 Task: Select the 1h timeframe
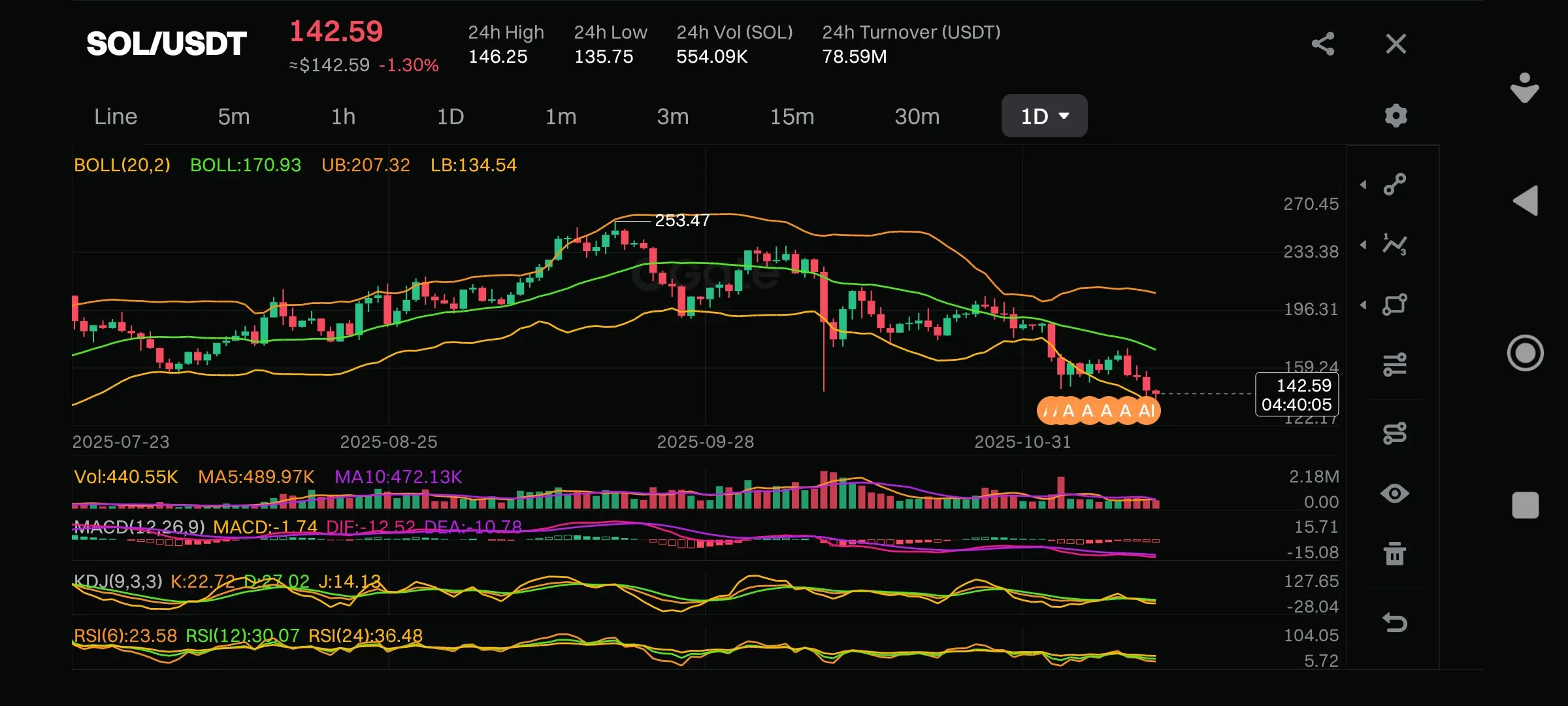click(343, 116)
